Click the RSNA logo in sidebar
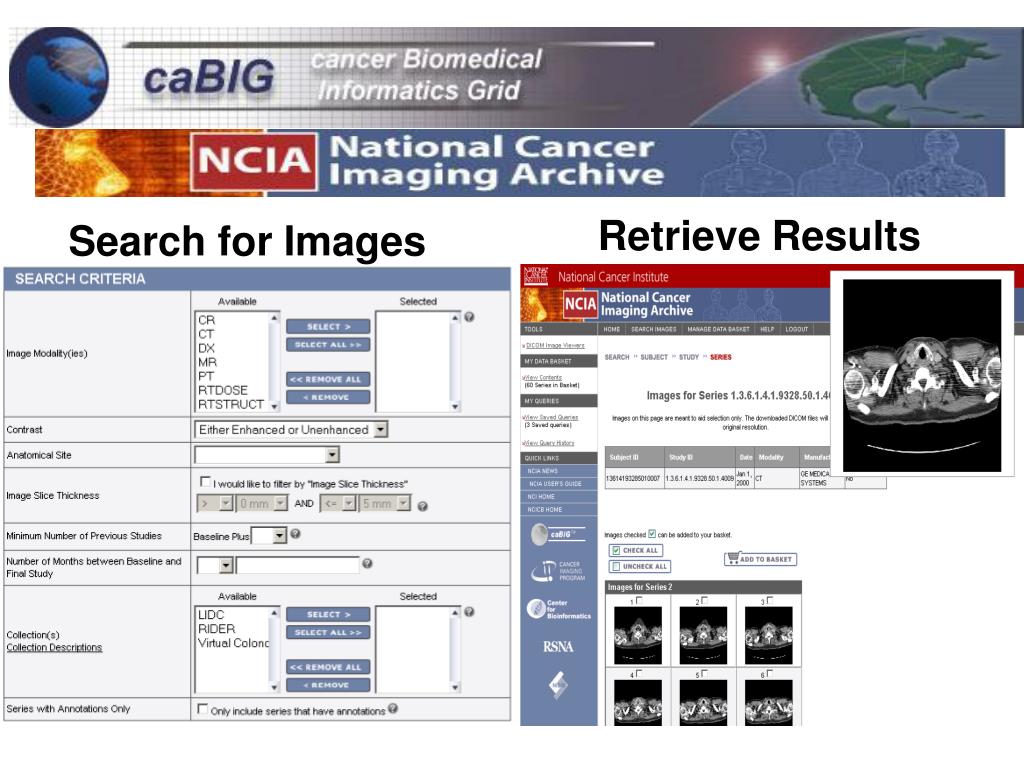The image size is (1024, 768). point(558,647)
